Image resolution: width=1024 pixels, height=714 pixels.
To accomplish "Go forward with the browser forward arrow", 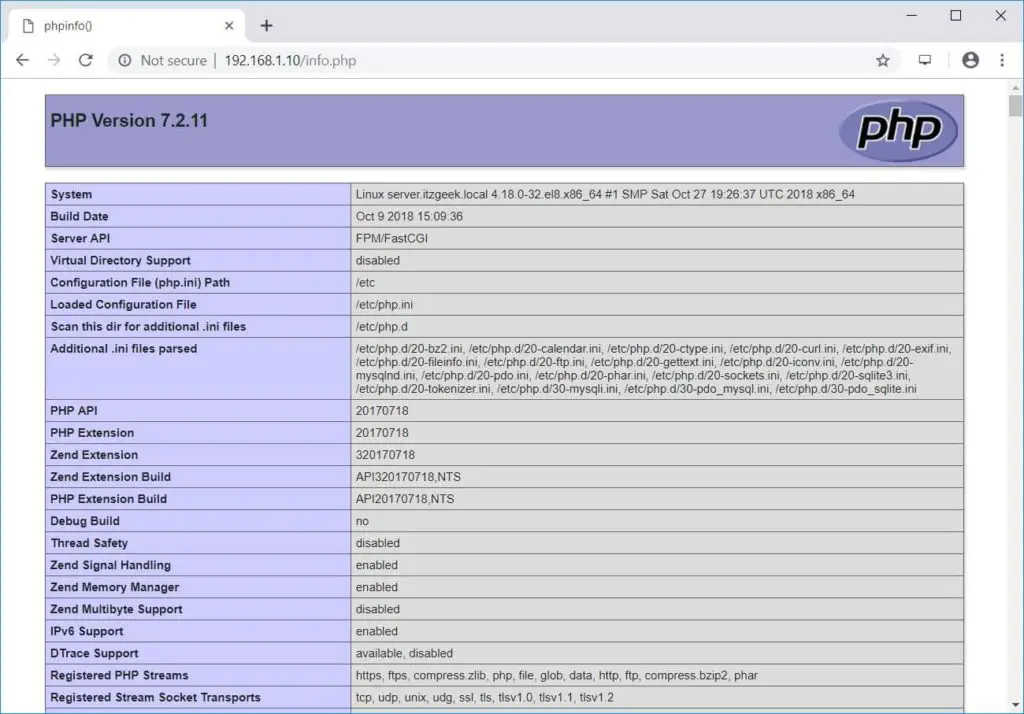I will click(x=54, y=60).
